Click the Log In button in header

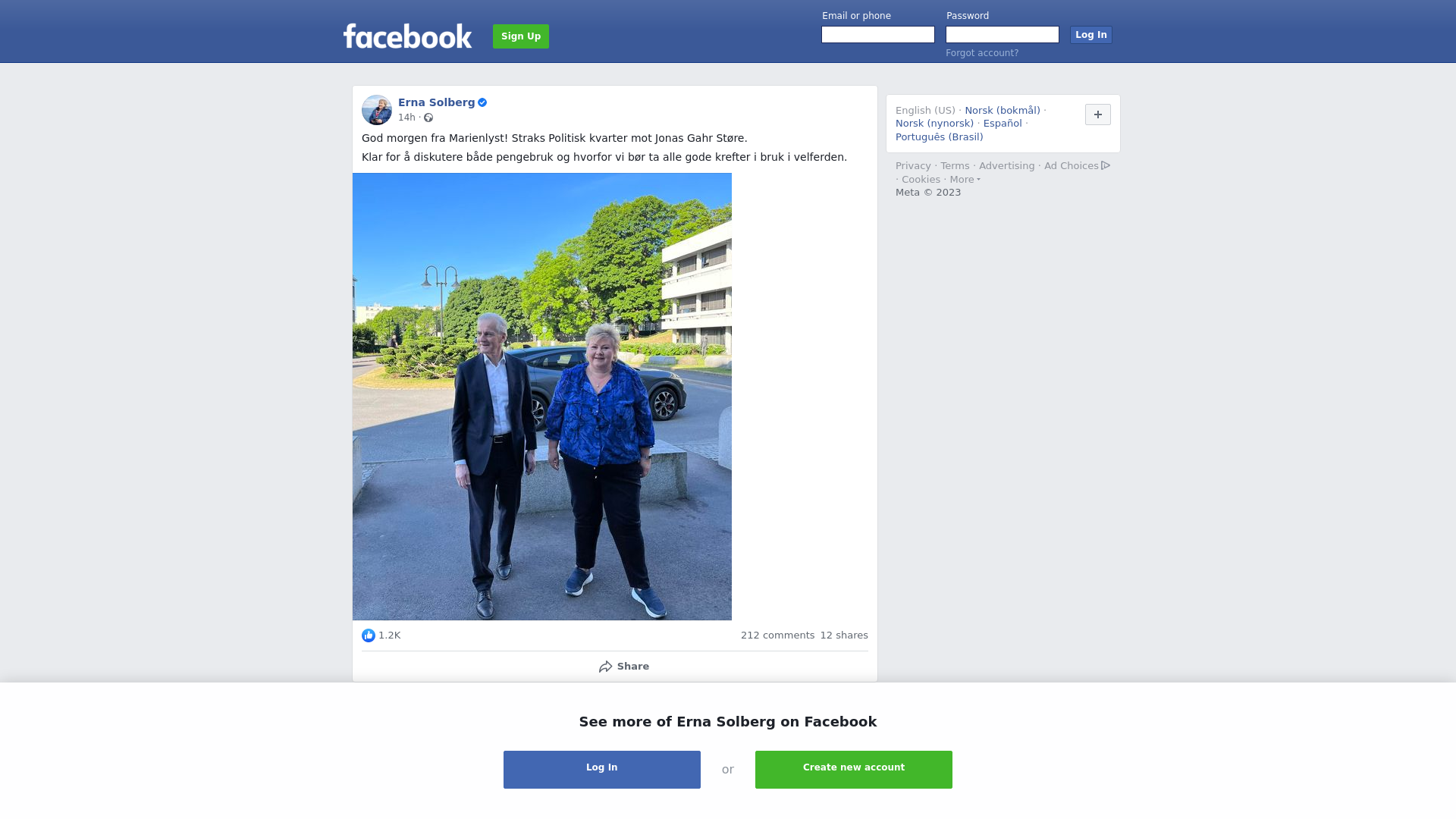1091,35
